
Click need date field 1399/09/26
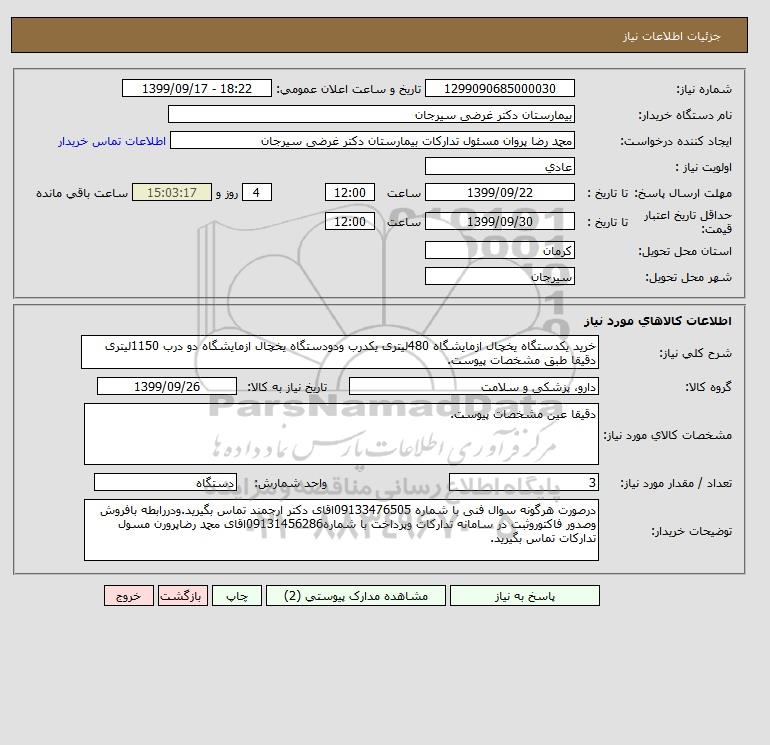(167, 386)
